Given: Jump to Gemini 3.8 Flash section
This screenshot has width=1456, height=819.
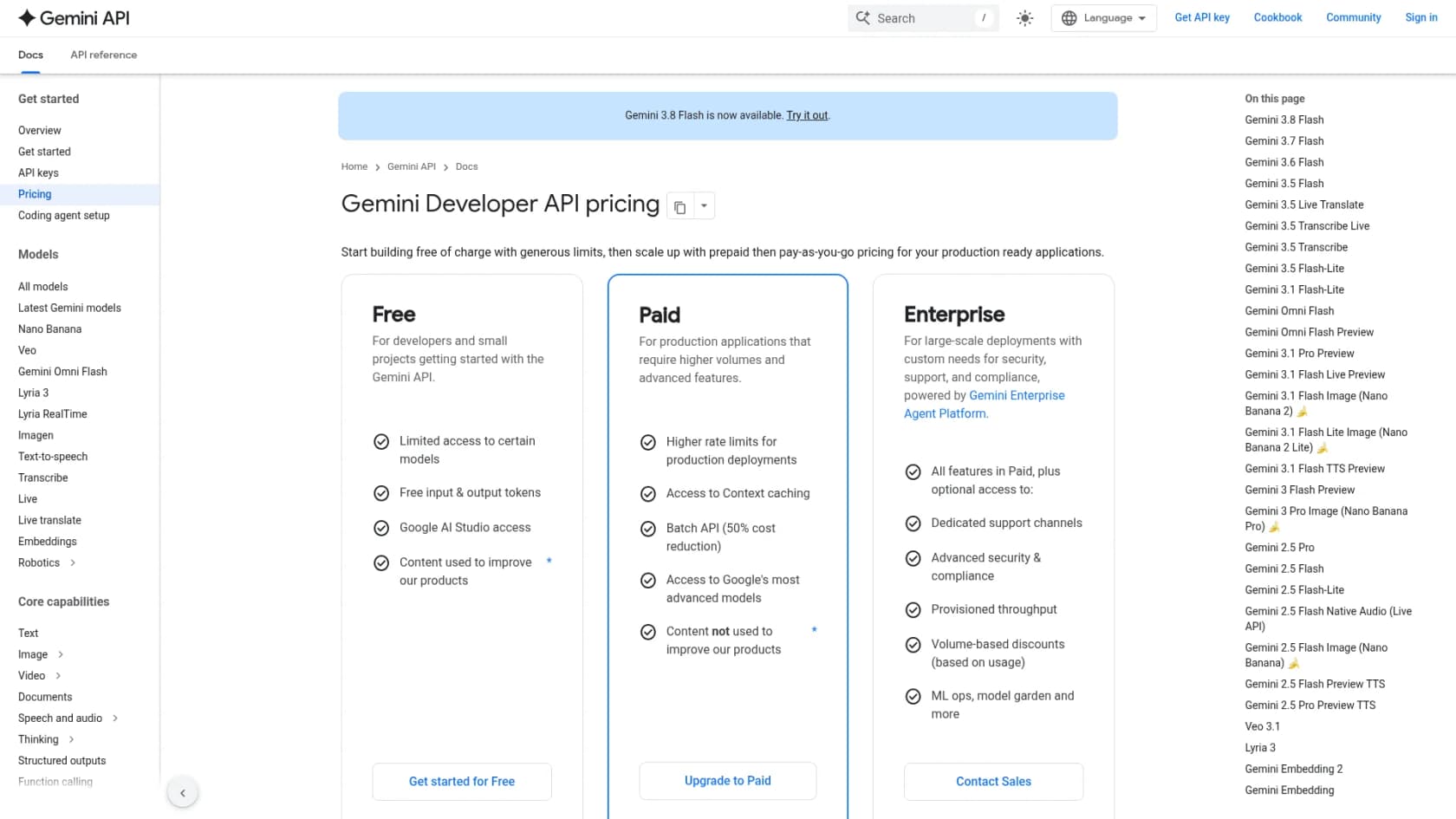Looking at the screenshot, I should coord(1284,120).
